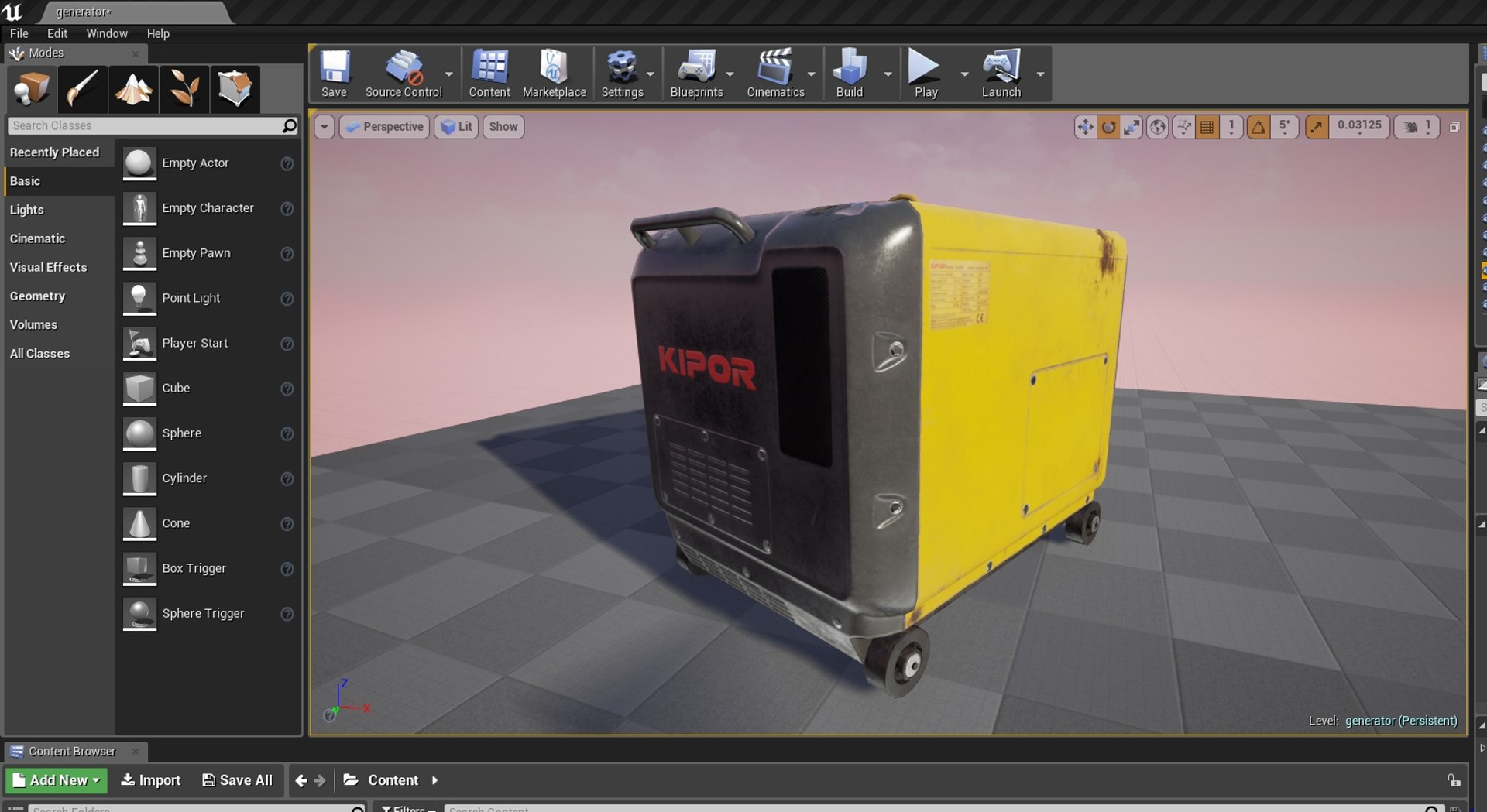Click the Search Classes field
This screenshot has width=1487, height=812.
click(x=153, y=126)
